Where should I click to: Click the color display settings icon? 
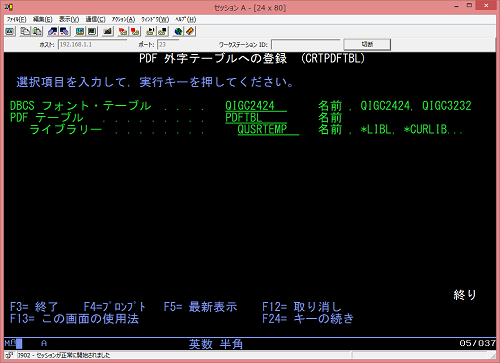(80, 32)
